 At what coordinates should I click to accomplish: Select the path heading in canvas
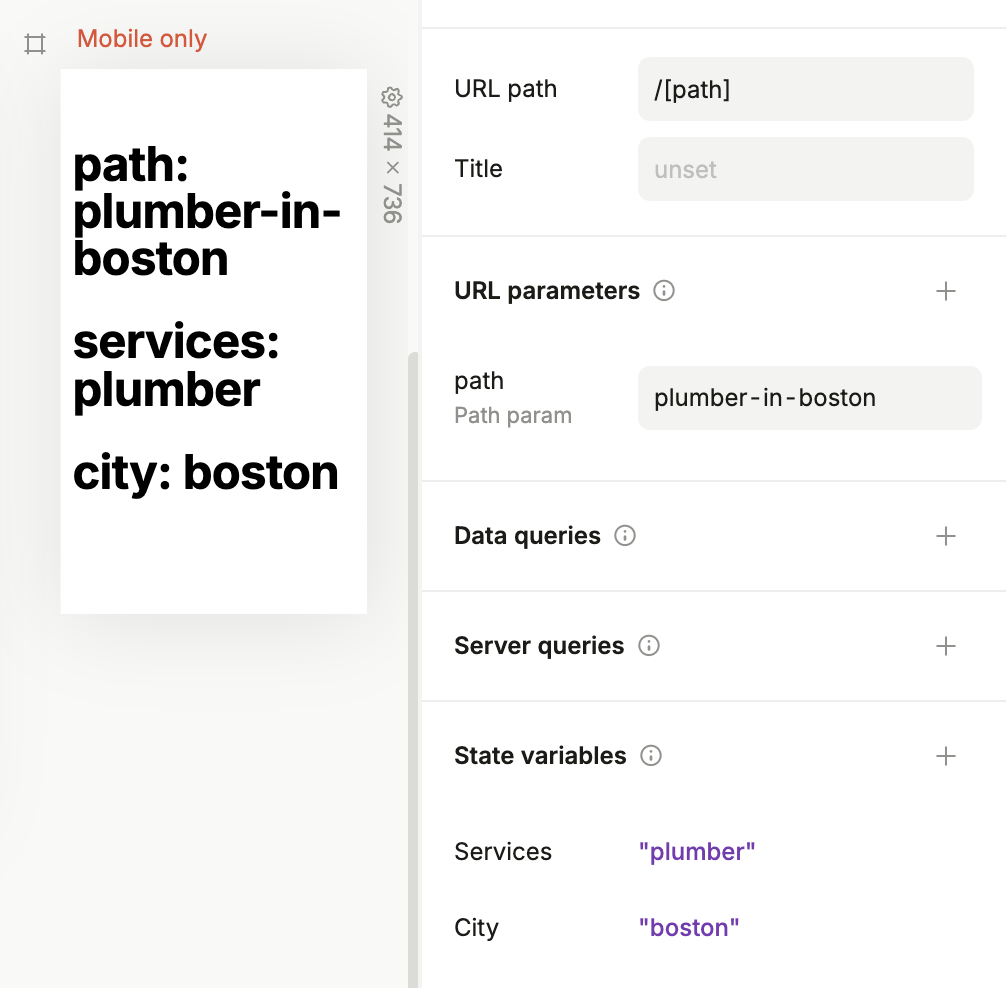[206, 211]
